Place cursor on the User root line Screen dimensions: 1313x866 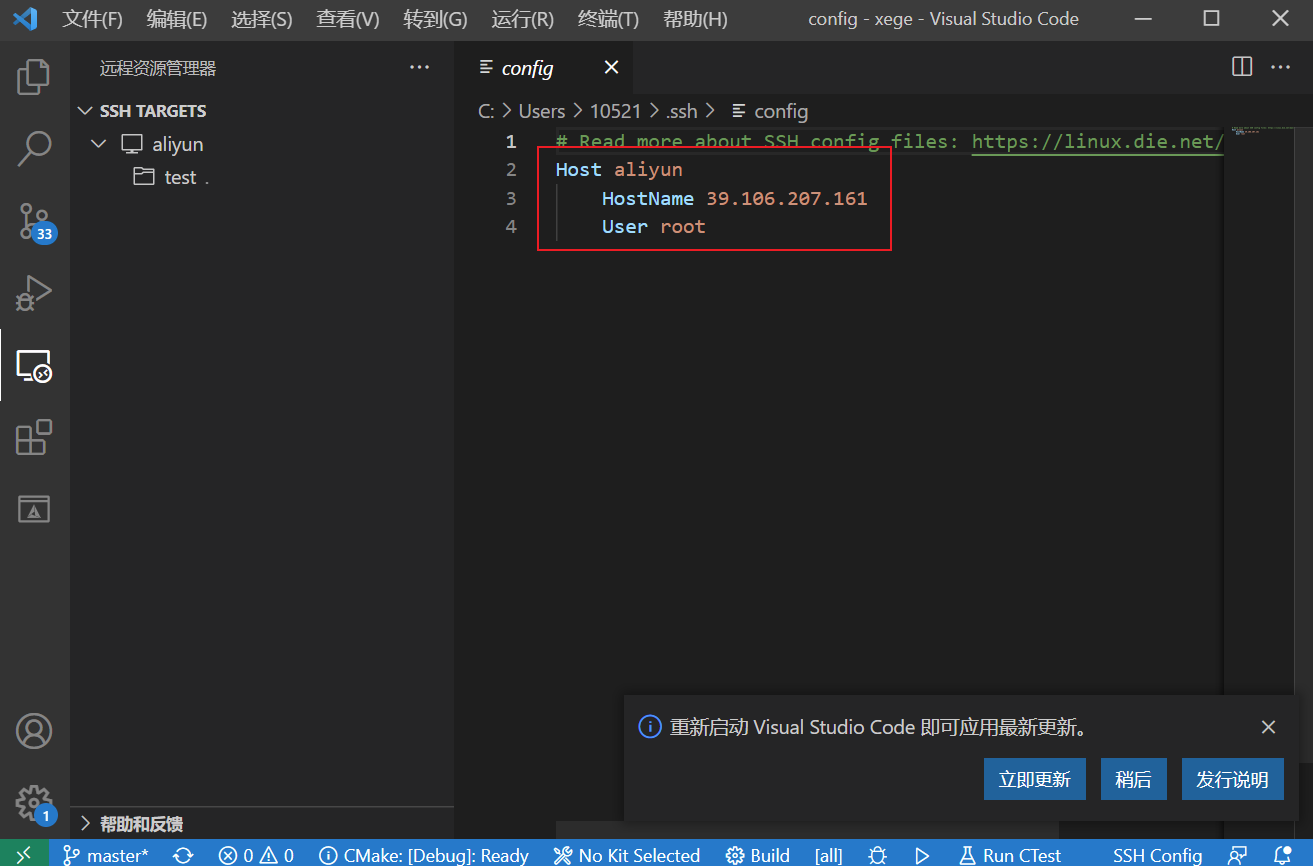653,226
